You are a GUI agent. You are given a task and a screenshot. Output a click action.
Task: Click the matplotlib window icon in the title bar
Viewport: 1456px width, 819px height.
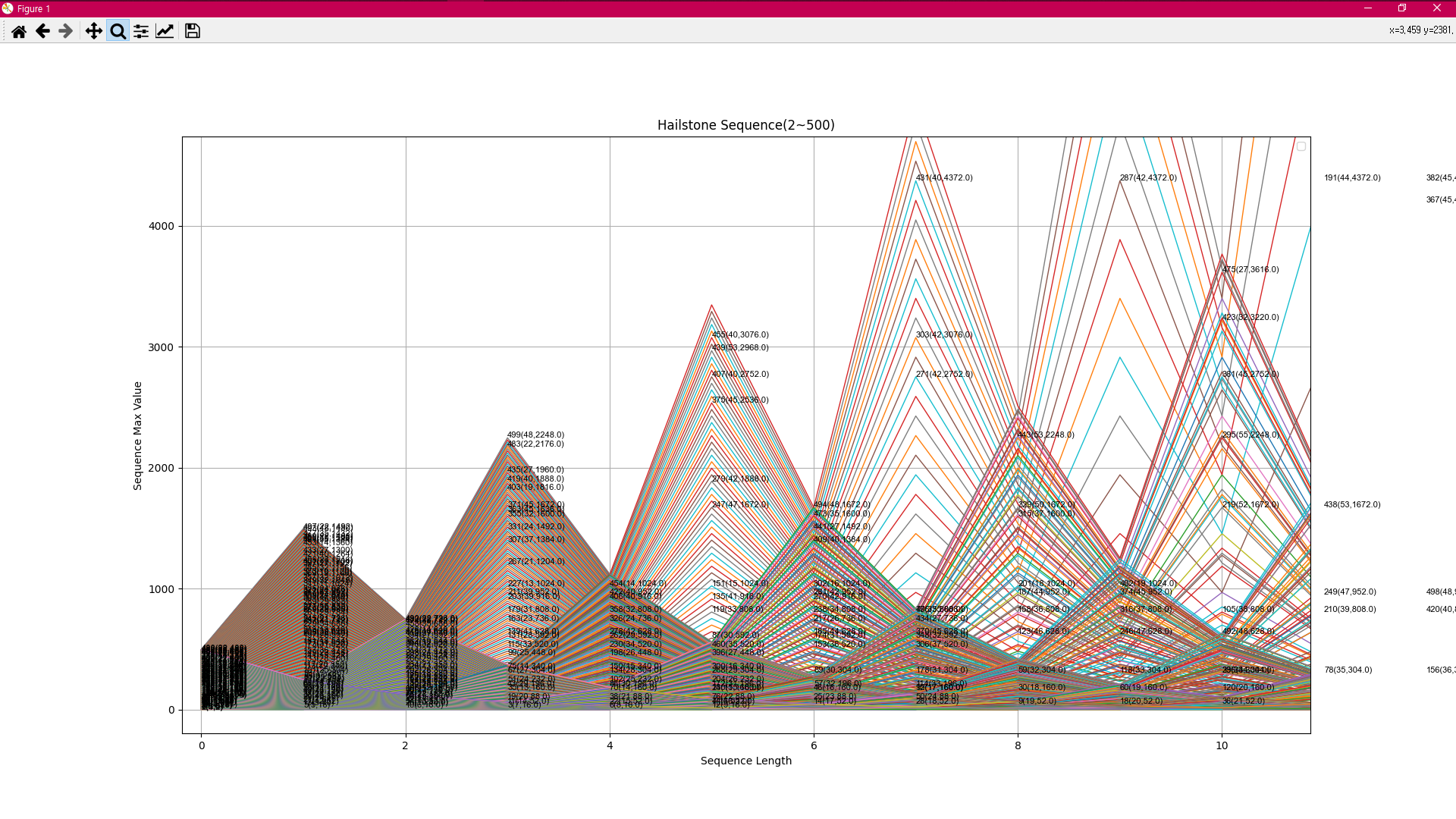point(8,8)
